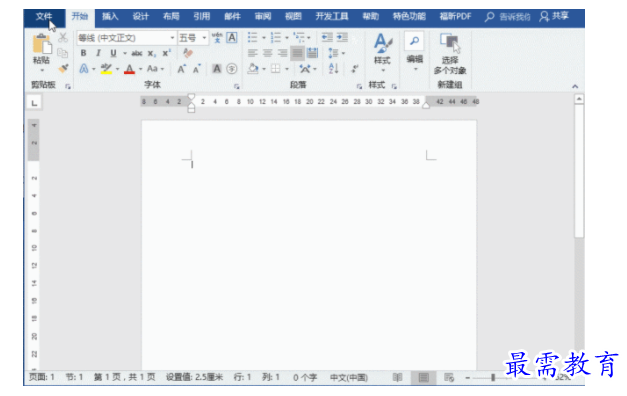Align text right

point(282,53)
